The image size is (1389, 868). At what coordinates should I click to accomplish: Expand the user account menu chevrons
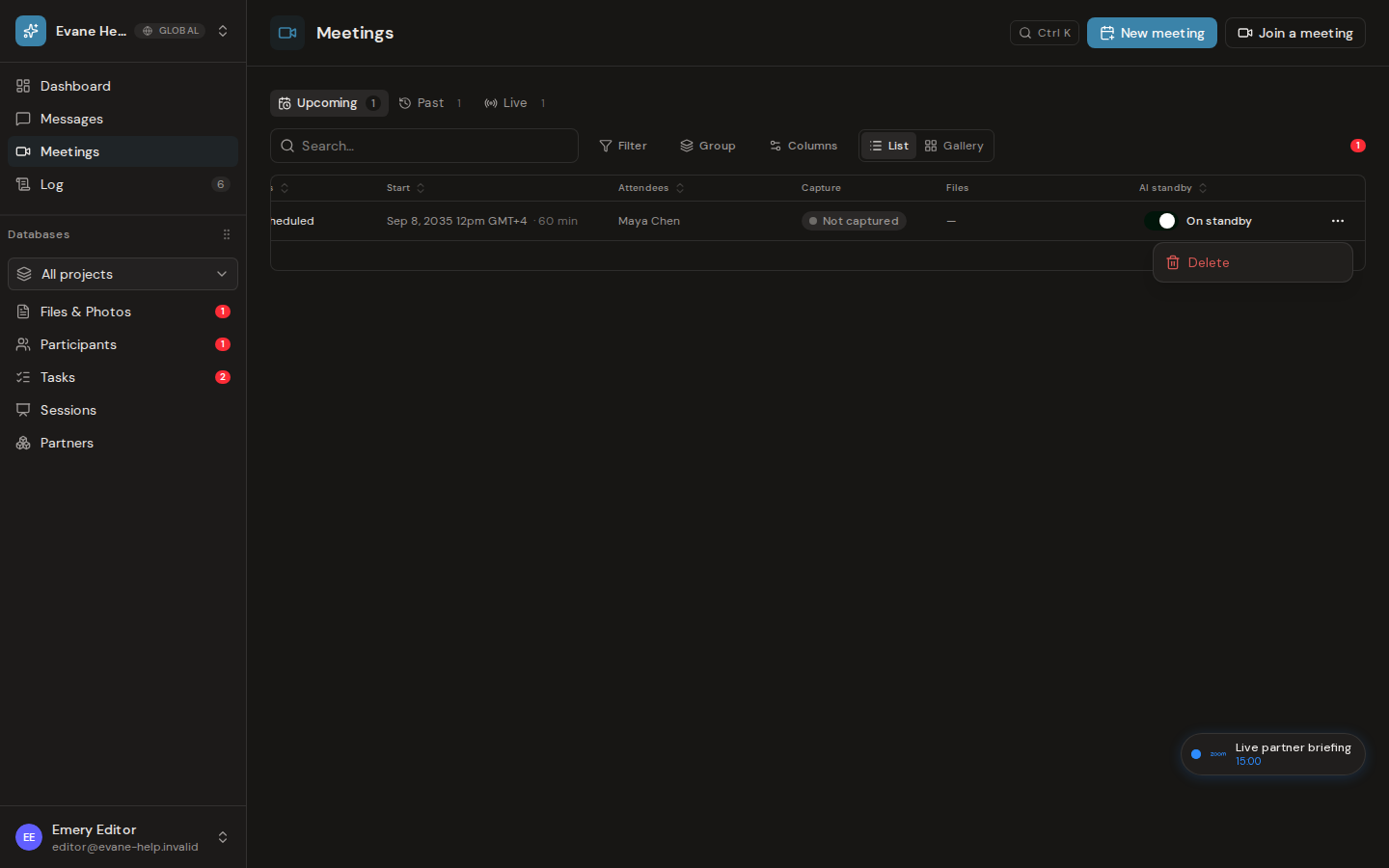point(223,837)
